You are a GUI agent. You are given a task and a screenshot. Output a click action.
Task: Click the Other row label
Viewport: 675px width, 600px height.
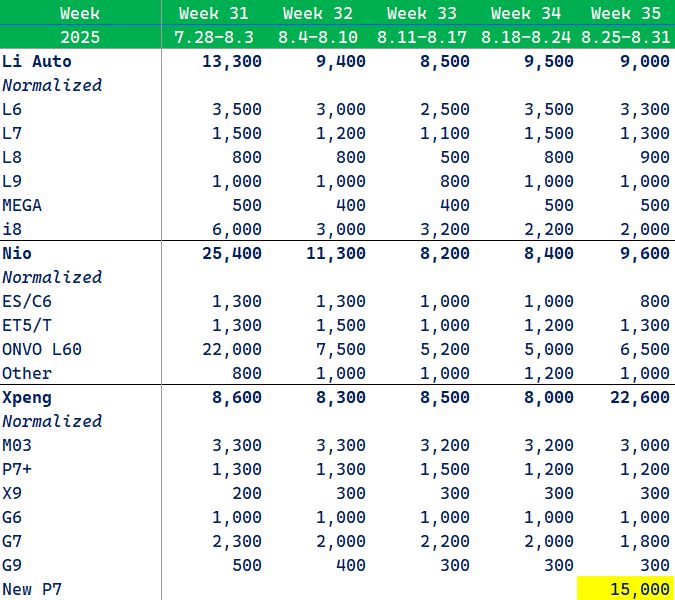27,374
